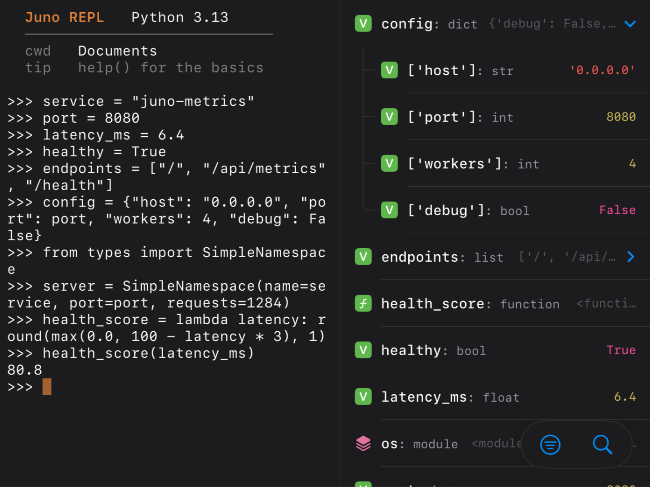Click the False debug value
Screen dimensions: 650x487
pos(617,210)
